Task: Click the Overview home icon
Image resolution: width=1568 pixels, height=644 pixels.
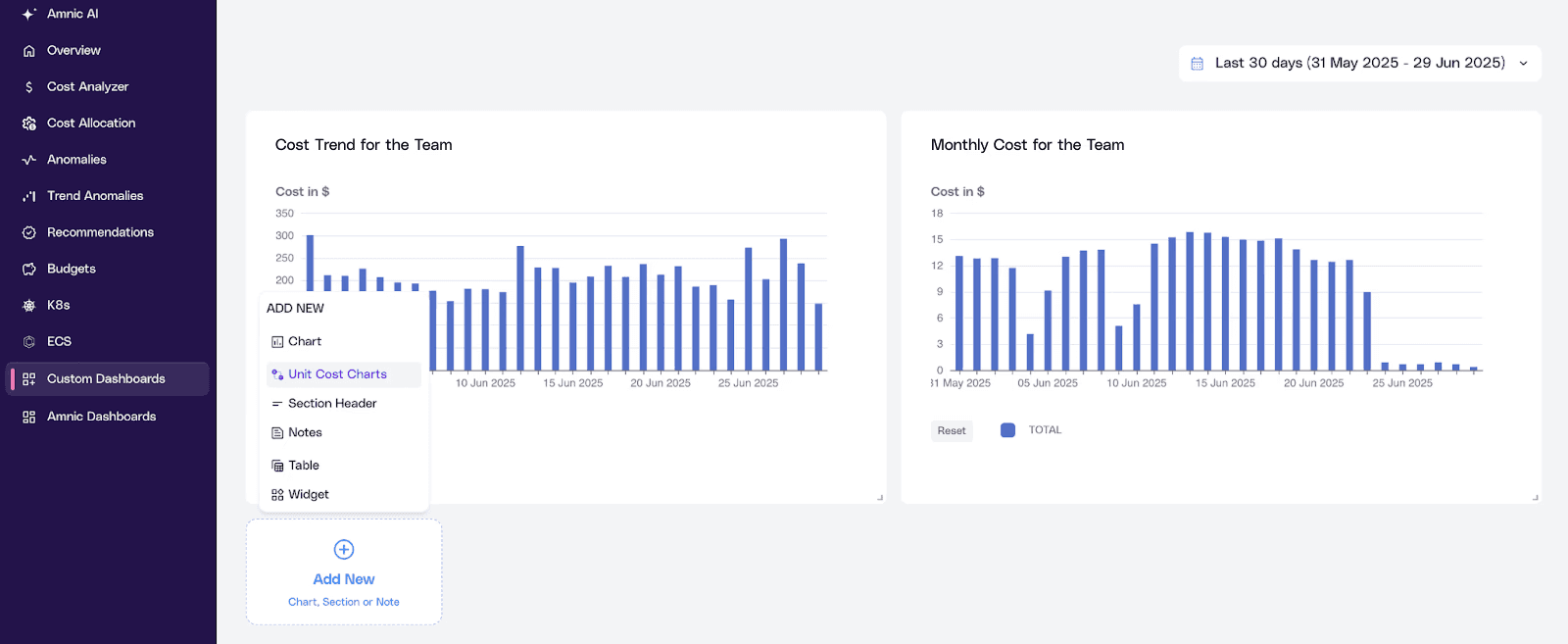Action: pos(29,51)
